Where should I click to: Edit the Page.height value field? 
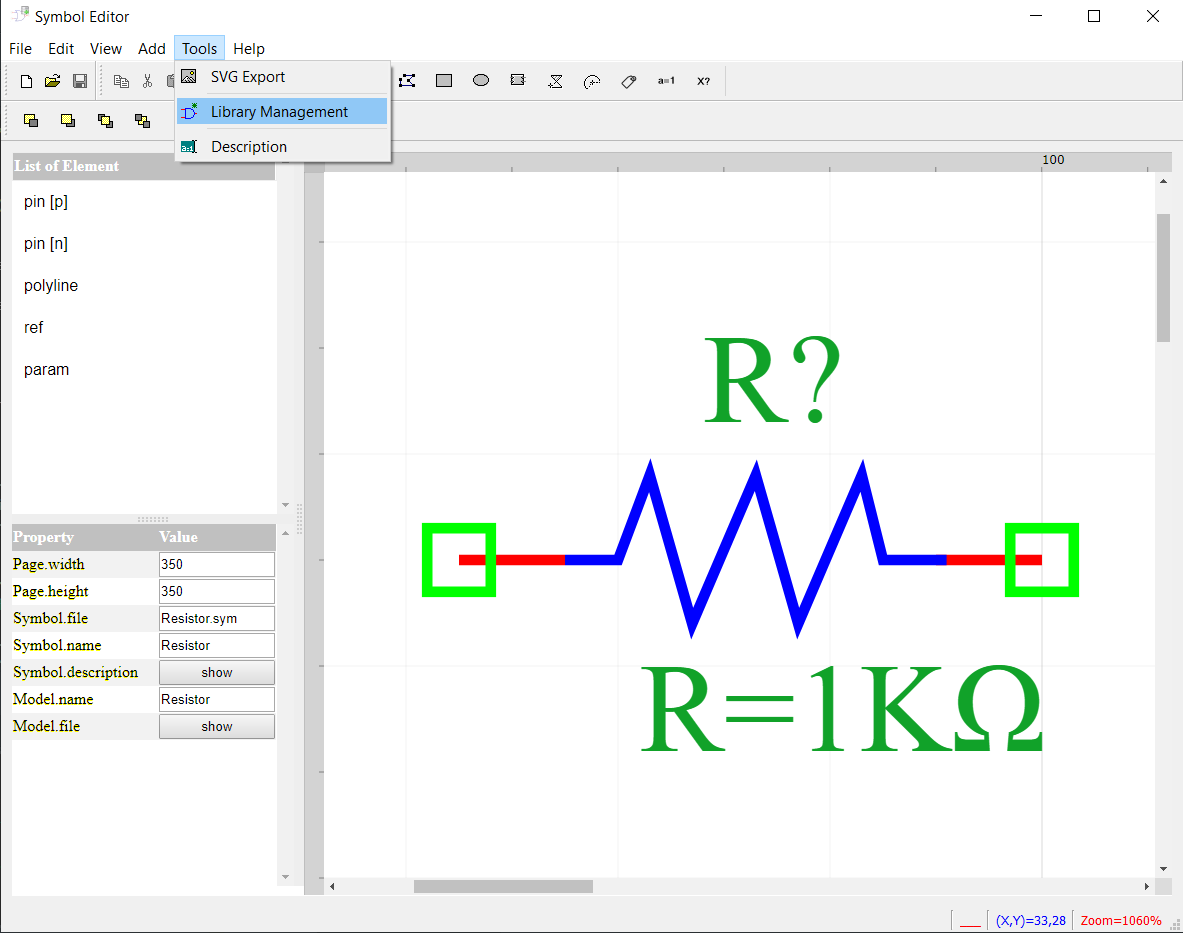coord(217,591)
